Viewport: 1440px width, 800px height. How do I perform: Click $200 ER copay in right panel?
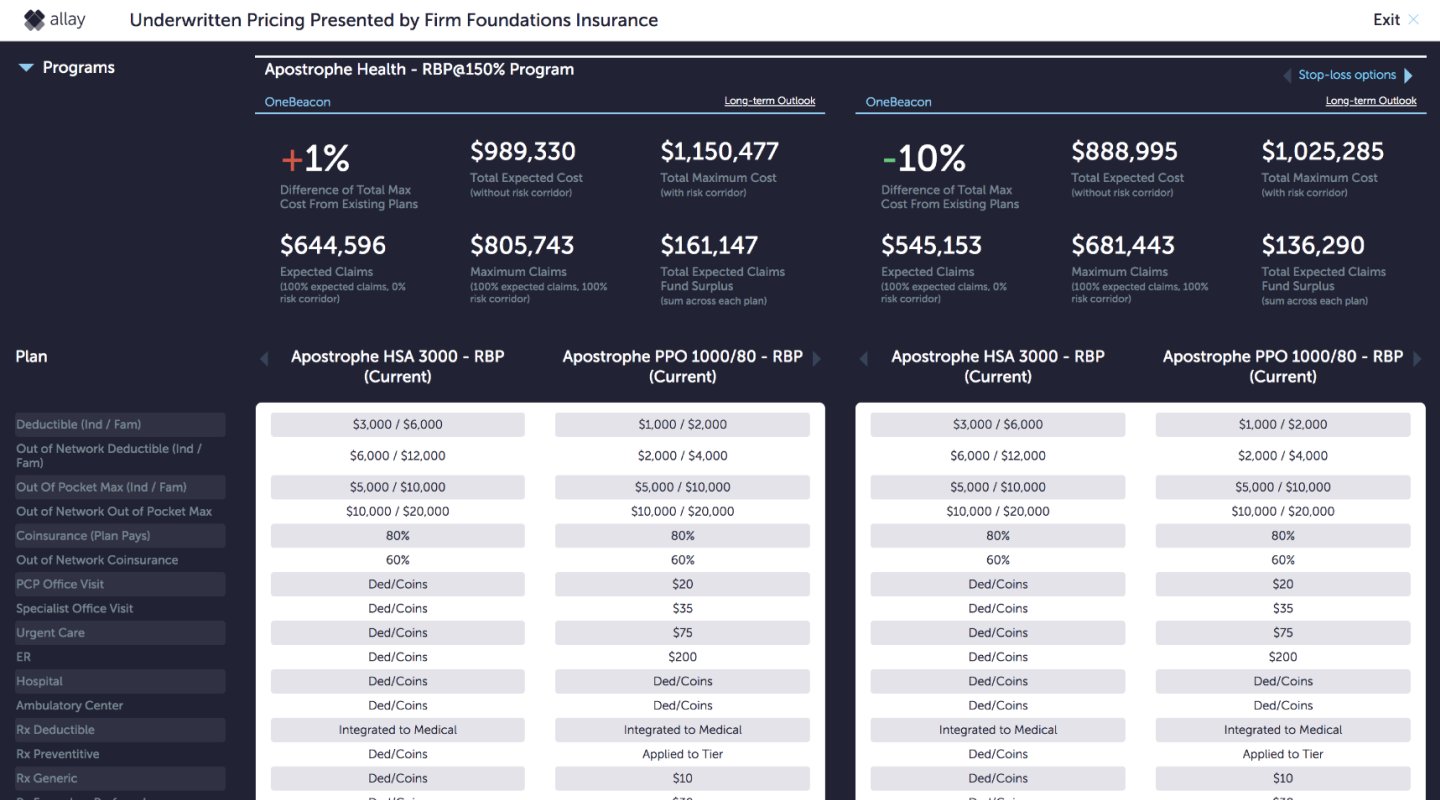pyautogui.click(x=1283, y=657)
